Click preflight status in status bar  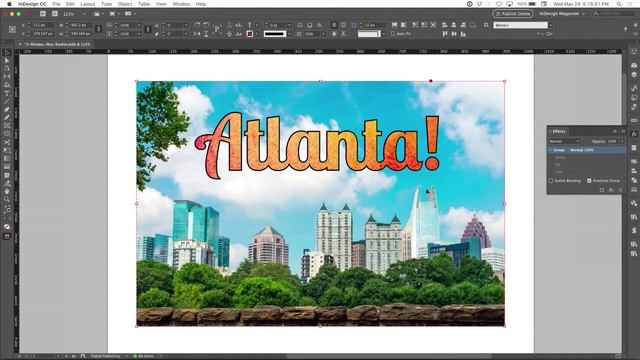pos(144,356)
